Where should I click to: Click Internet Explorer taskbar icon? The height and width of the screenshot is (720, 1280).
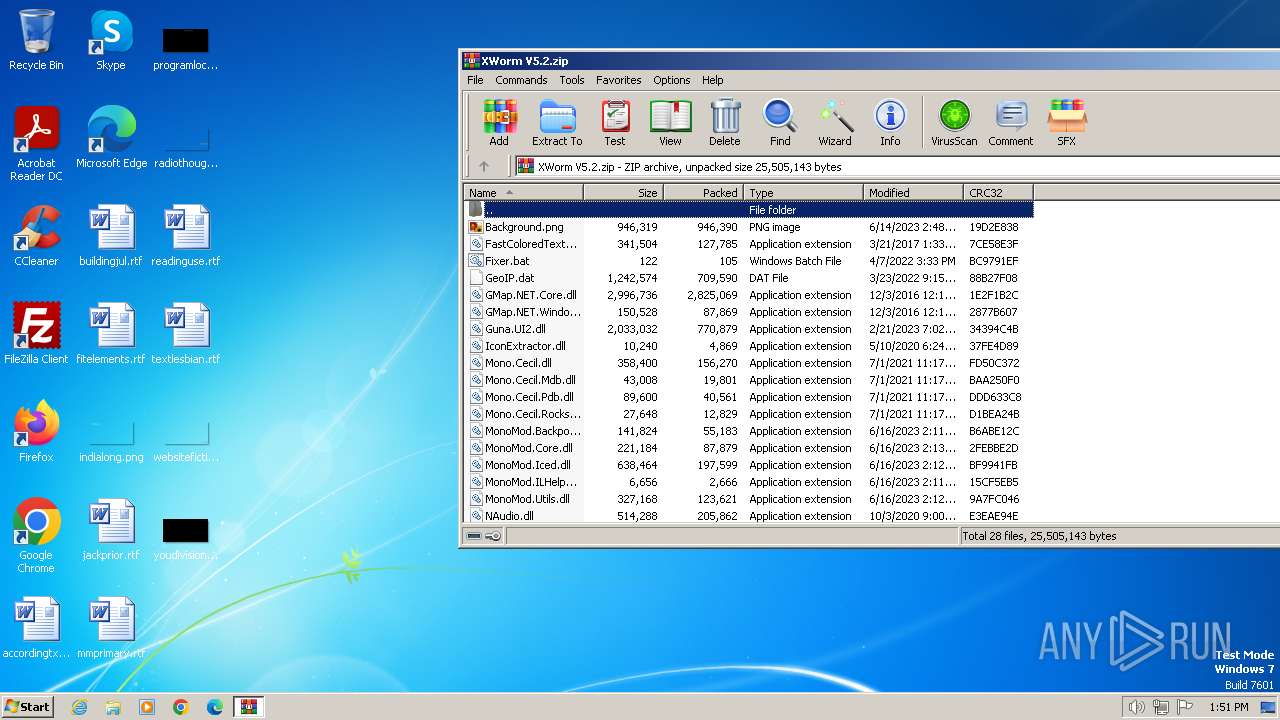pyautogui.click(x=79, y=707)
